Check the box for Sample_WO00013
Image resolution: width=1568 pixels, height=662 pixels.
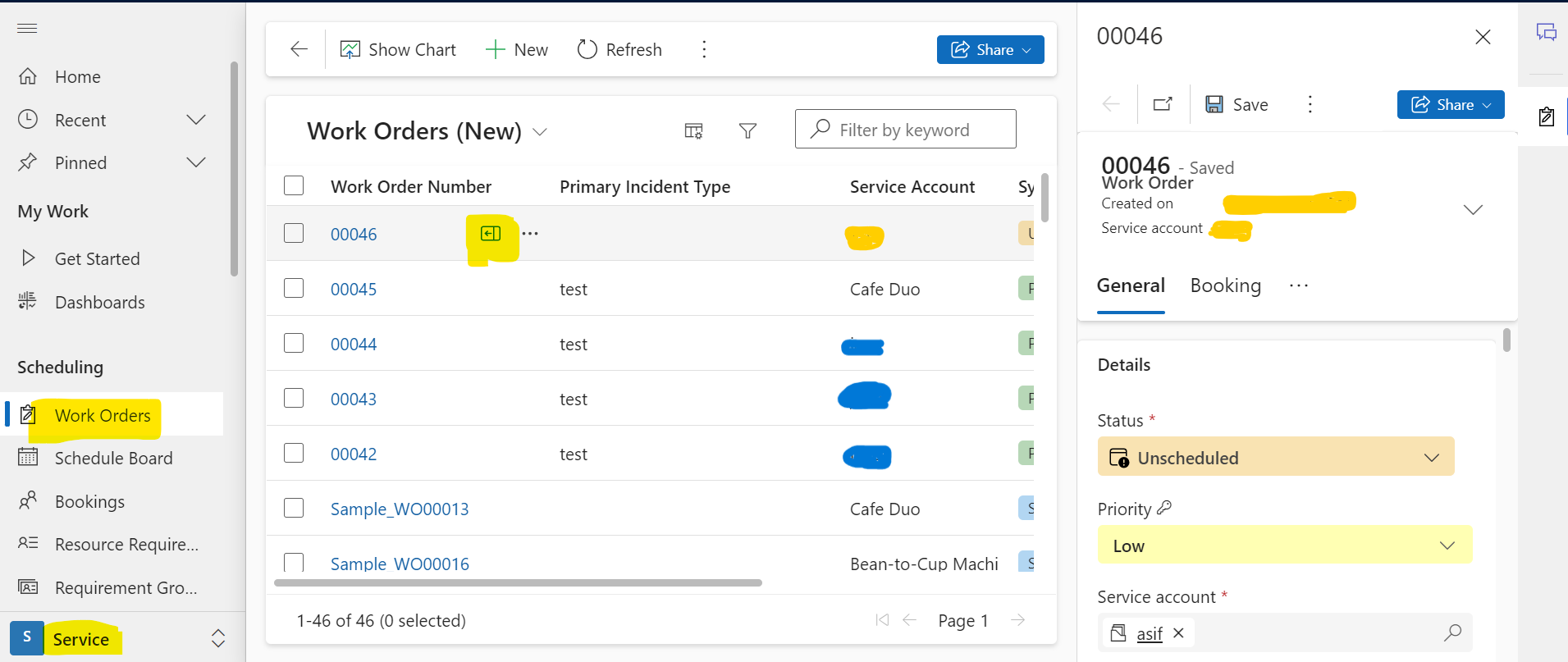294,508
